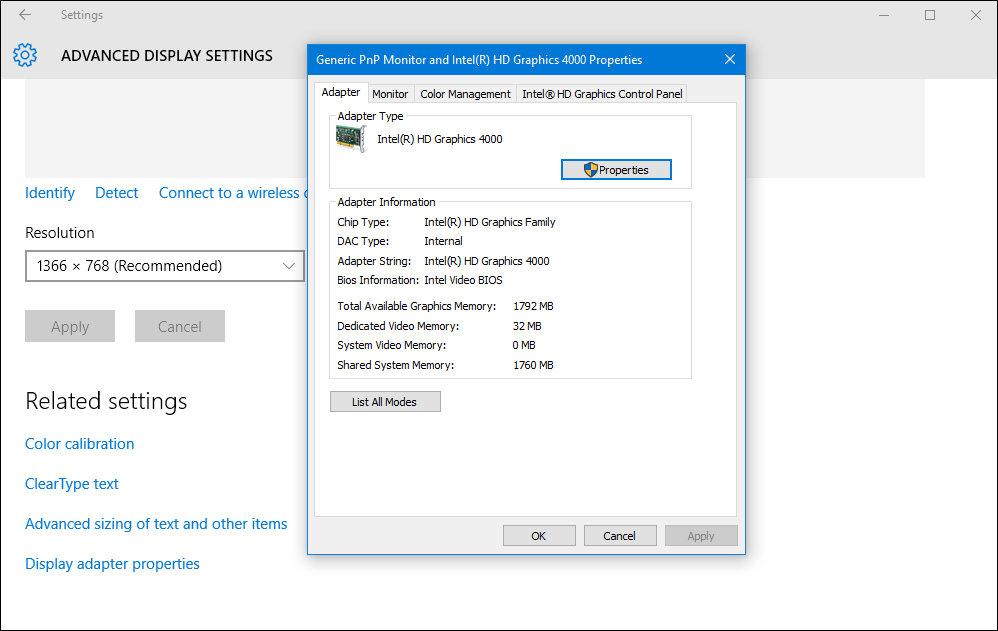The width and height of the screenshot is (998, 631).
Task: Open Color calibration link
Action: click(80, 444)
